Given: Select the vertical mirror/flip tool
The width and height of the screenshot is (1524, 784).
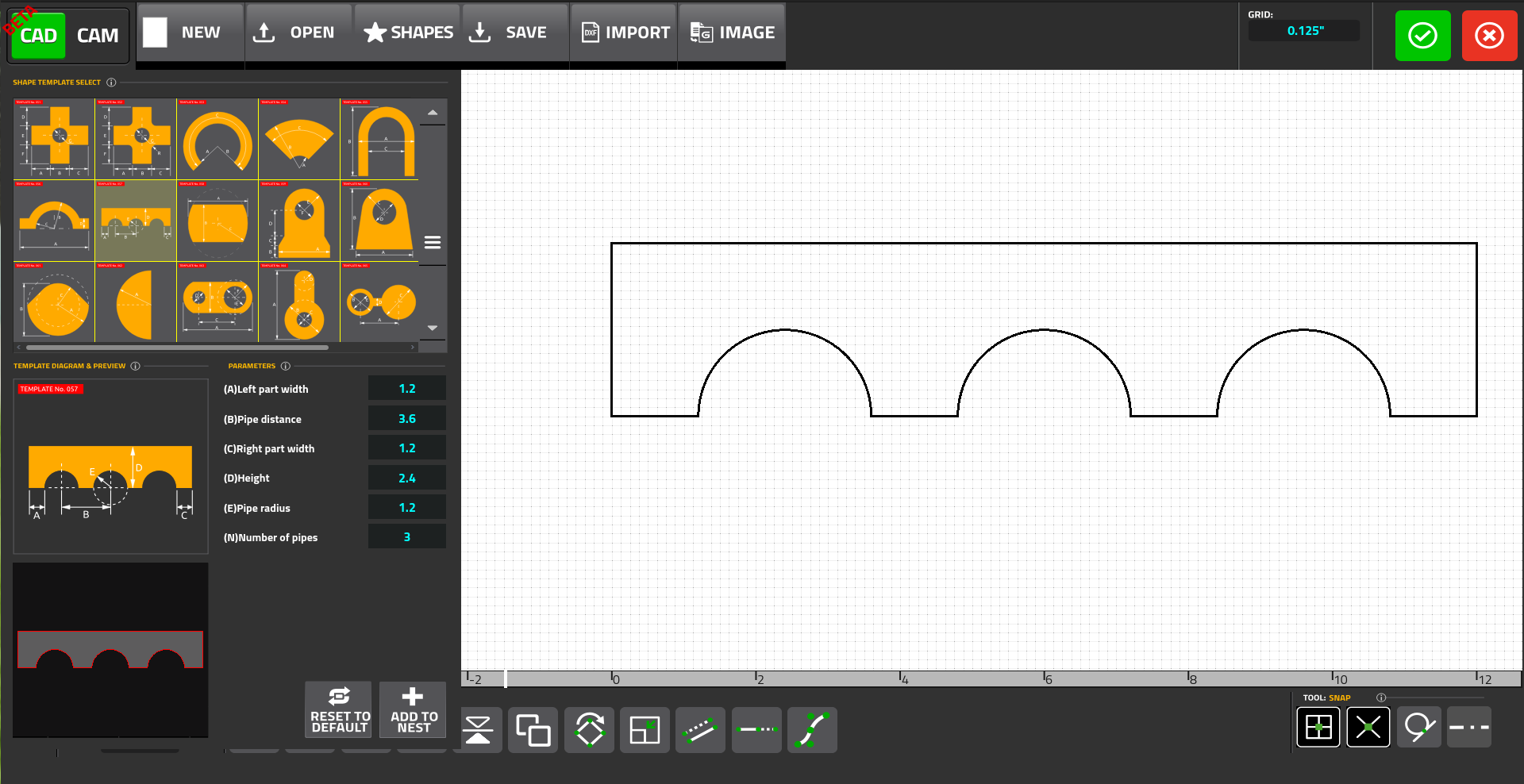Looking at the screenshot, I should (479, 730).
